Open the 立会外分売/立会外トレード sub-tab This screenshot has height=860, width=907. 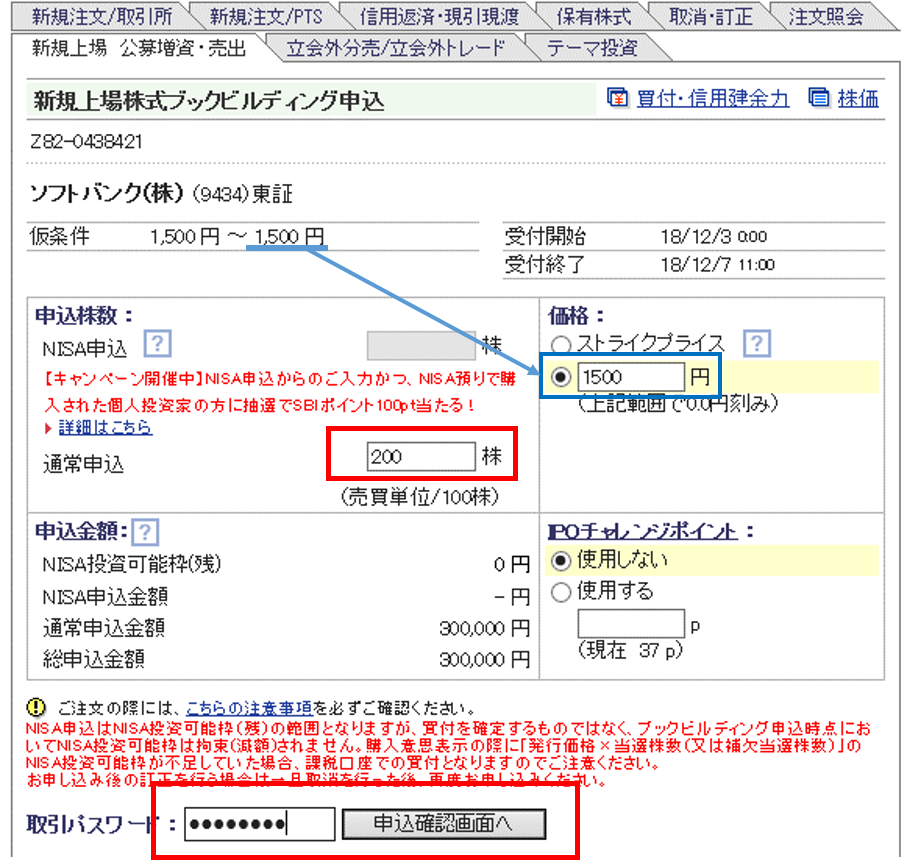click(396, 47)
